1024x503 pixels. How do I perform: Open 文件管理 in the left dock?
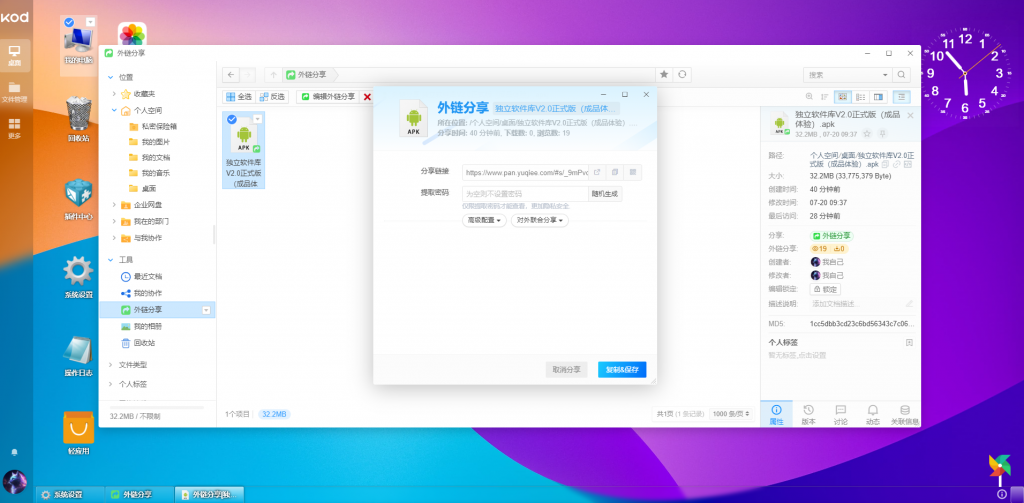[14, 92]
